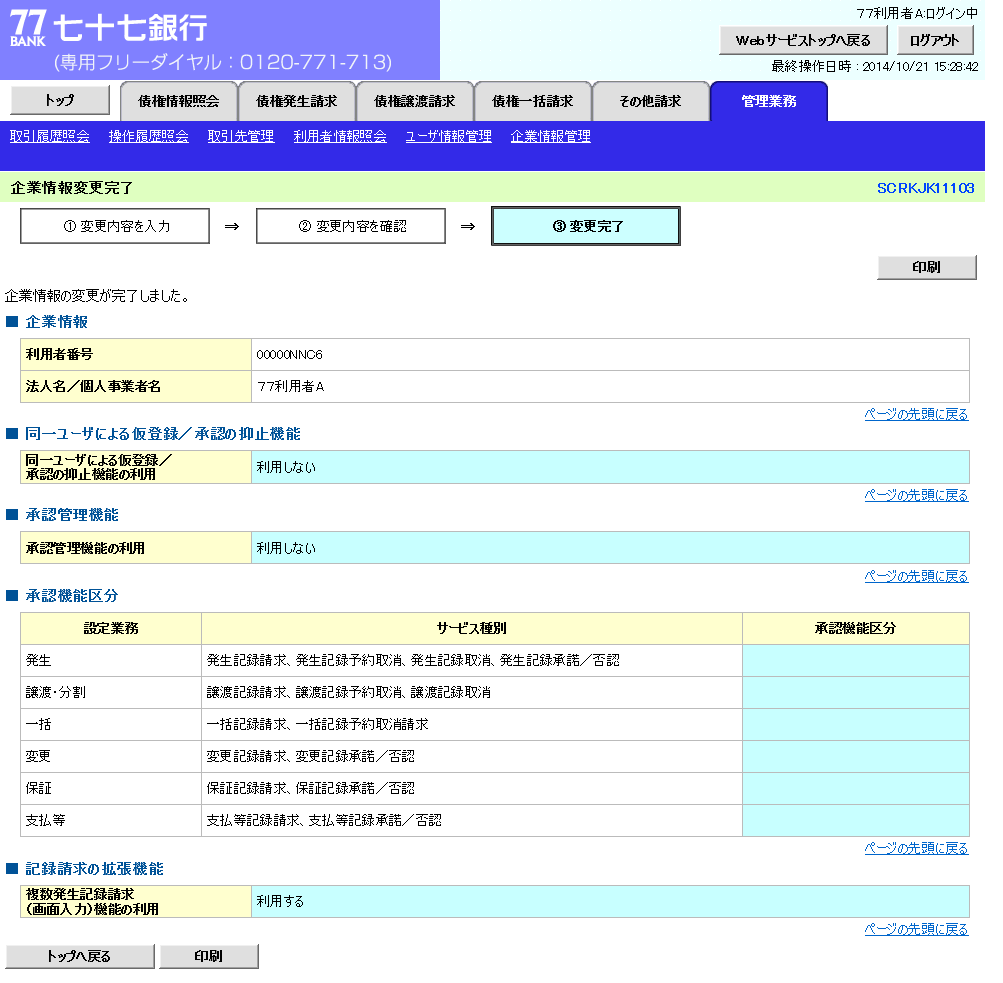Click the 設定業務 column header
This screenshot has height=983, width=1003.
coord(111,629)
